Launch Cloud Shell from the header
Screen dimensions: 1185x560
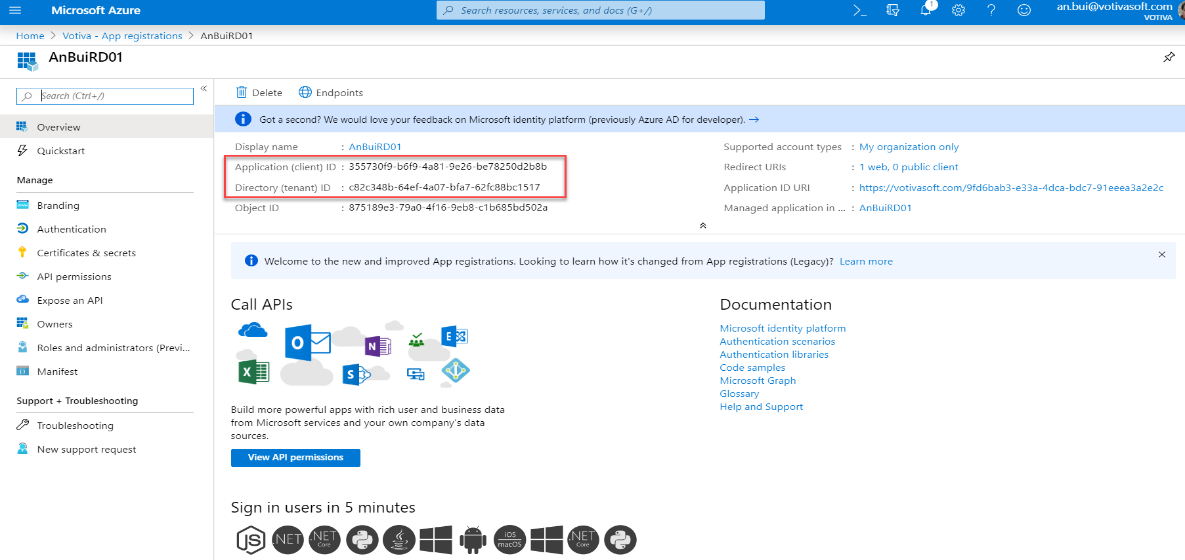point(859,11)
